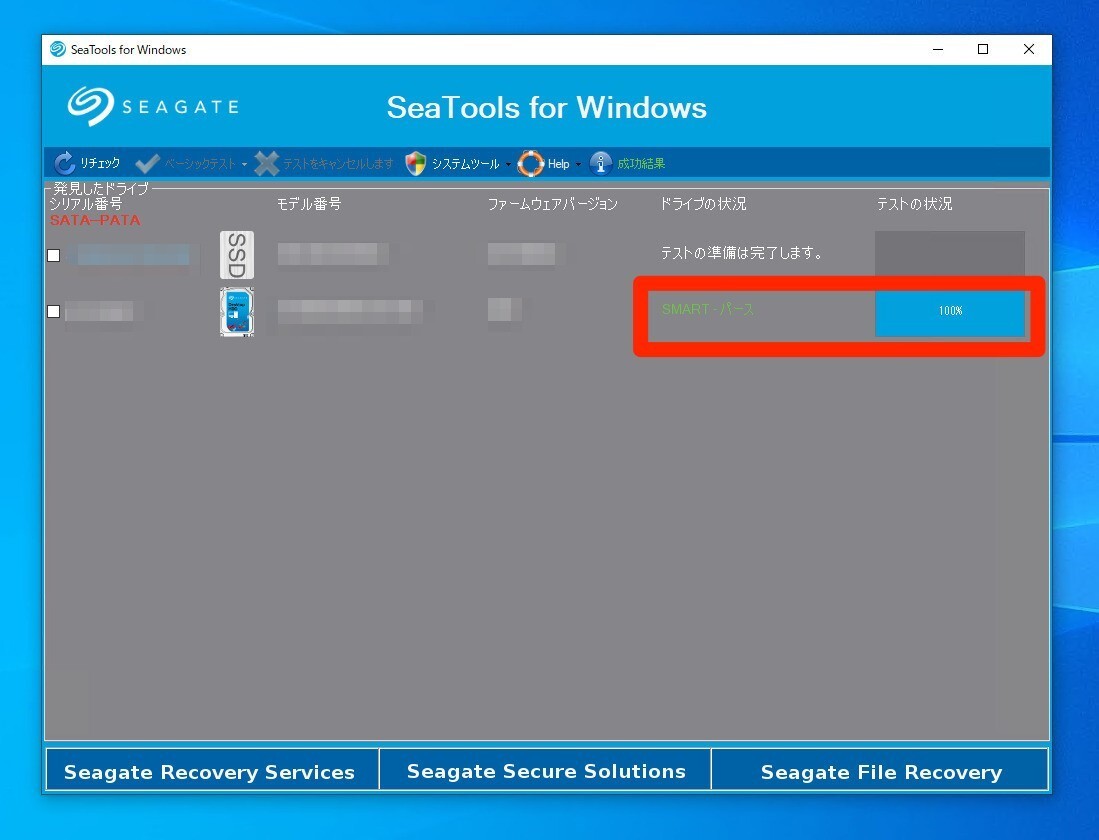Select the Seagate hard drive icon
Screen dimensions: 1099x840
237,311
